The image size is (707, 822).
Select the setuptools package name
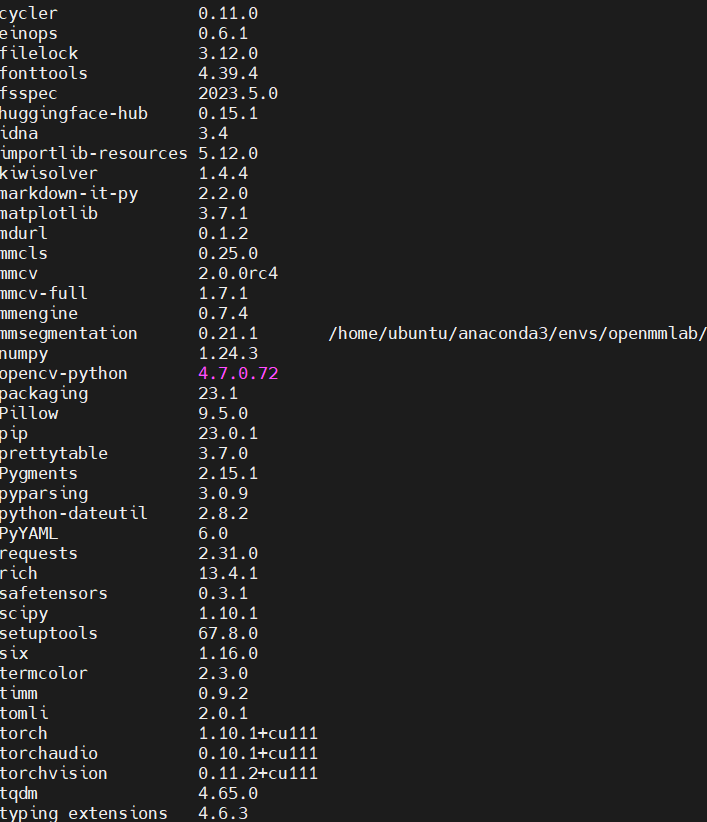[x=49, y=634]
